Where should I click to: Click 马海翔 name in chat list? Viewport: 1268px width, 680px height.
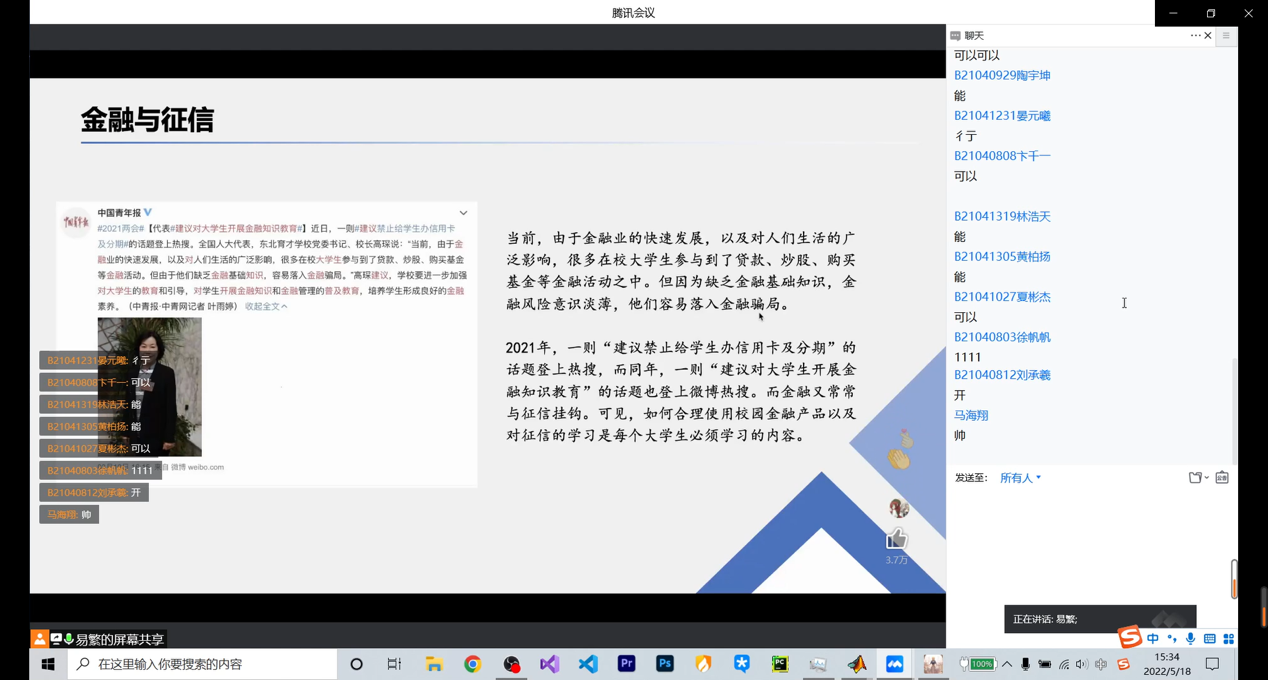tap(971, 415)
